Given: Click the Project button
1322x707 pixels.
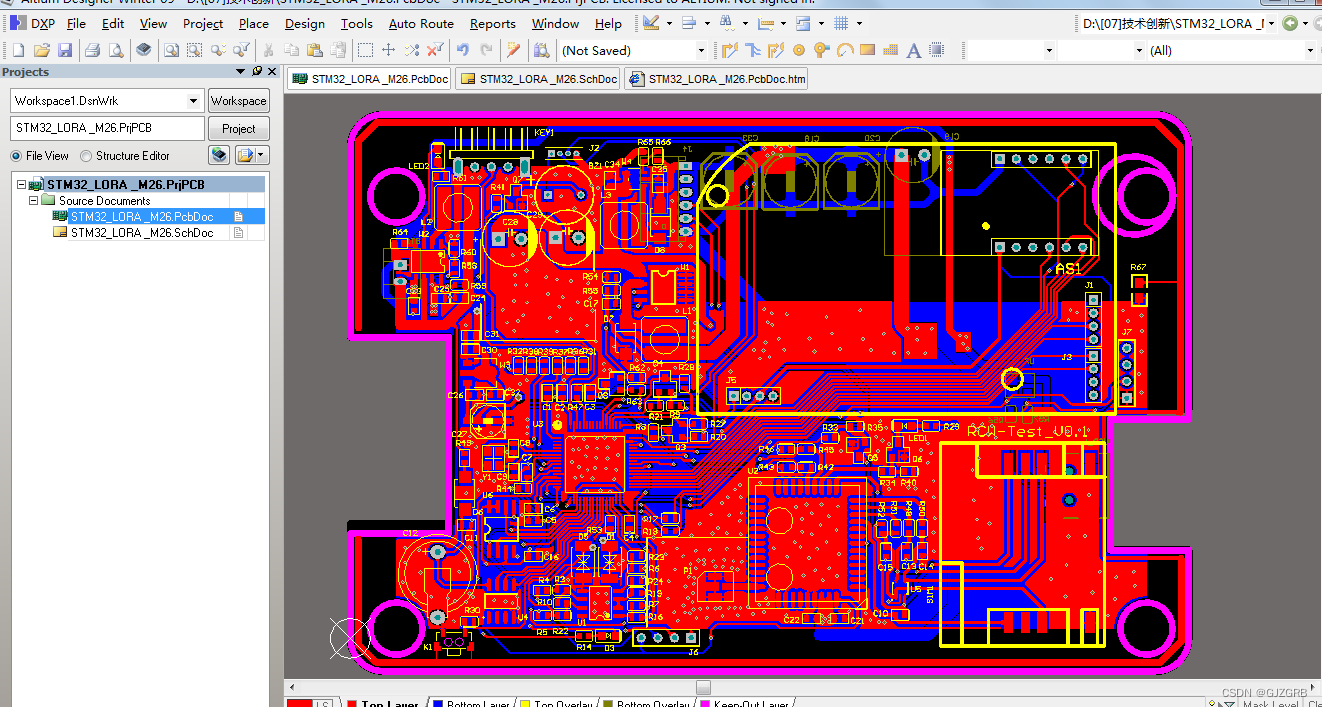Looking at the screenshot, I should point(238,128).
